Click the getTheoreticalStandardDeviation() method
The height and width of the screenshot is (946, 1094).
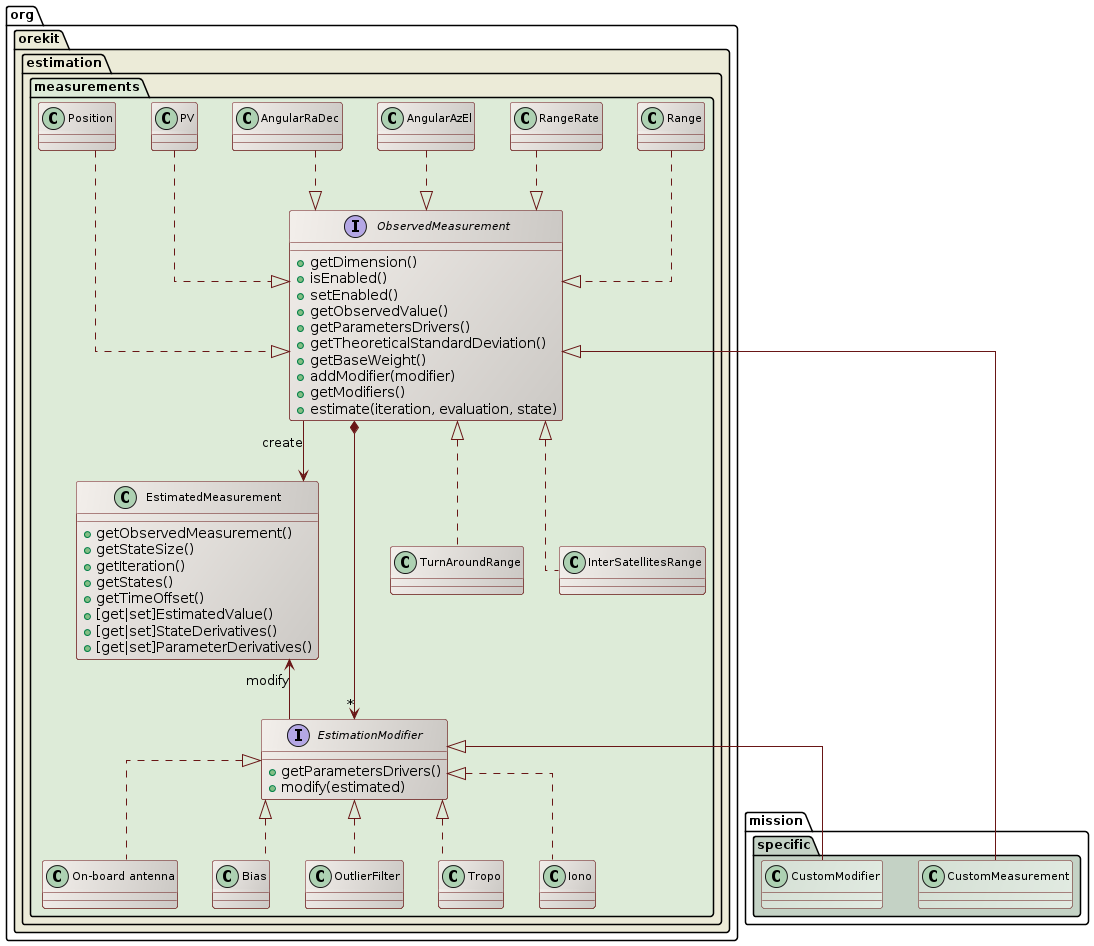pos(428,343)
